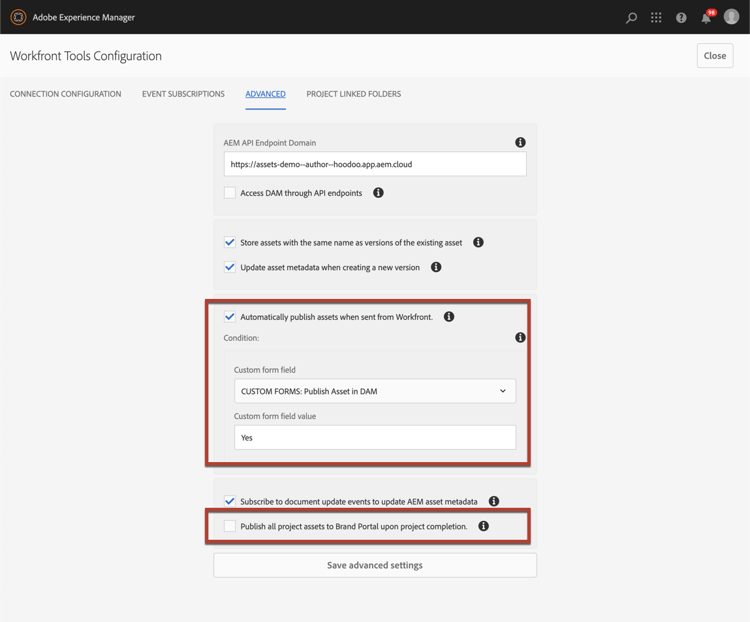Open the search magnifier in the header
The height and width of the screenshot is (622, 750).
[631, 18]
